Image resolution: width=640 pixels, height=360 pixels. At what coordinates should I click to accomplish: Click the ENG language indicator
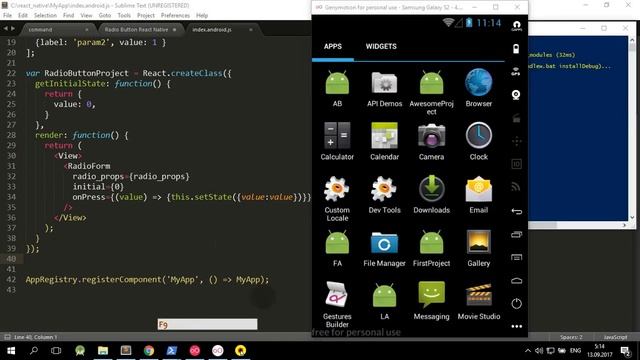575,351
